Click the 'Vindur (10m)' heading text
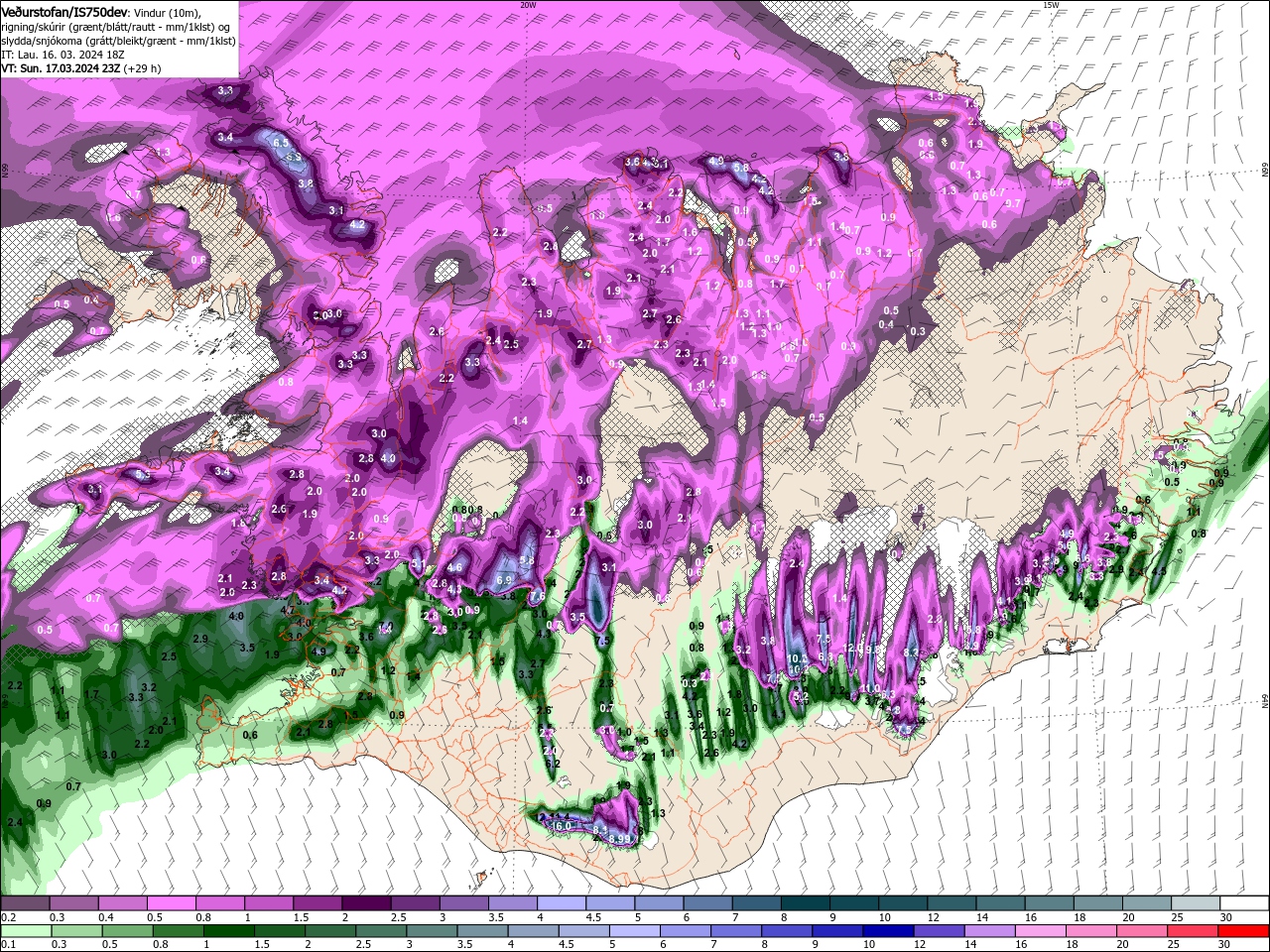The width and height of the screenshot is (1270, 952). 167,12
